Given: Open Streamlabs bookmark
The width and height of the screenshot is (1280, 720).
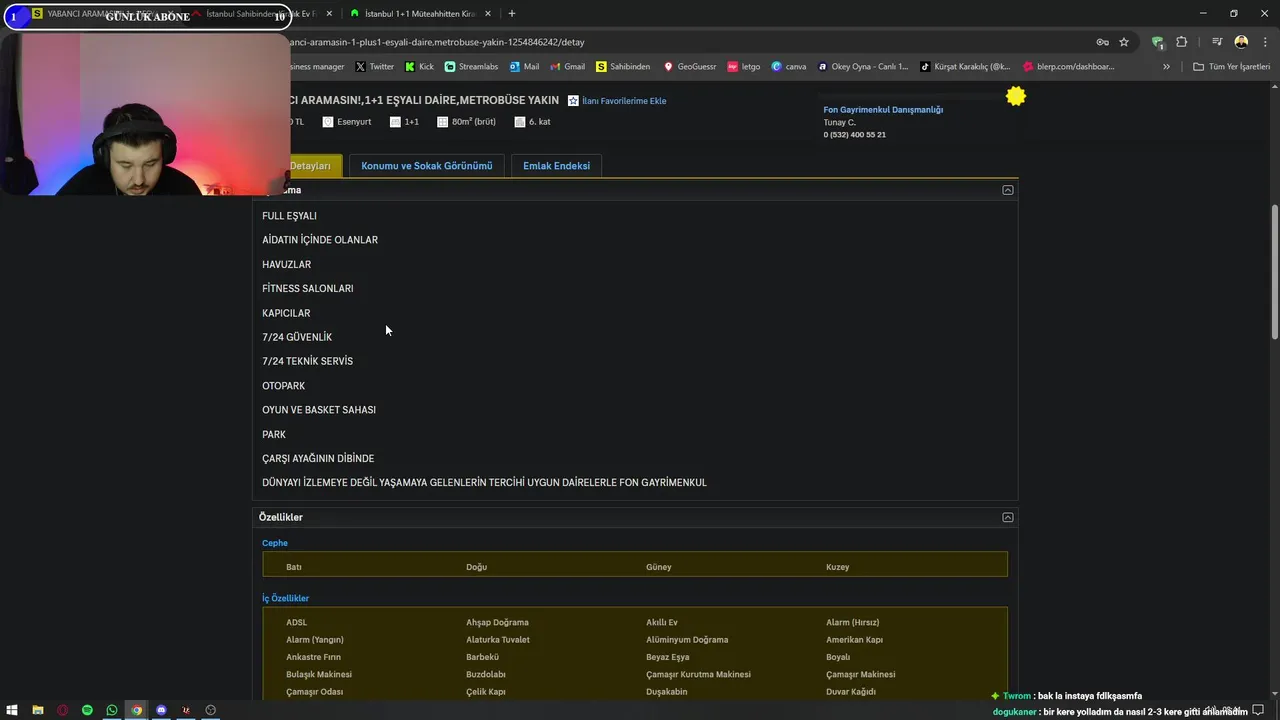Looking at the screenshot, I should 471,67.
